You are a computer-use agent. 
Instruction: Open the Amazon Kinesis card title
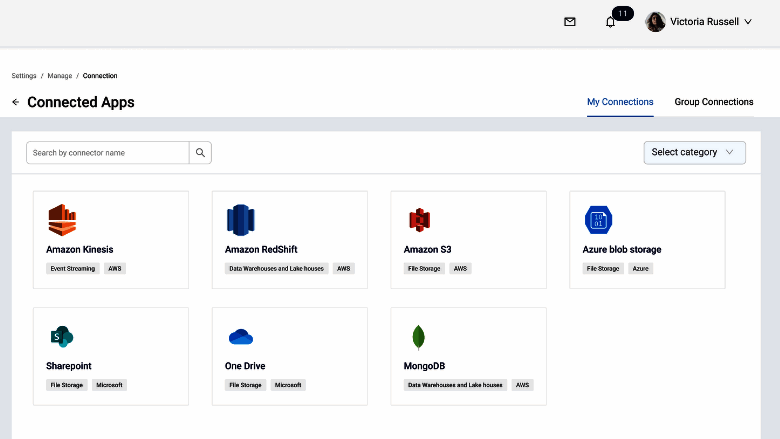80,250
